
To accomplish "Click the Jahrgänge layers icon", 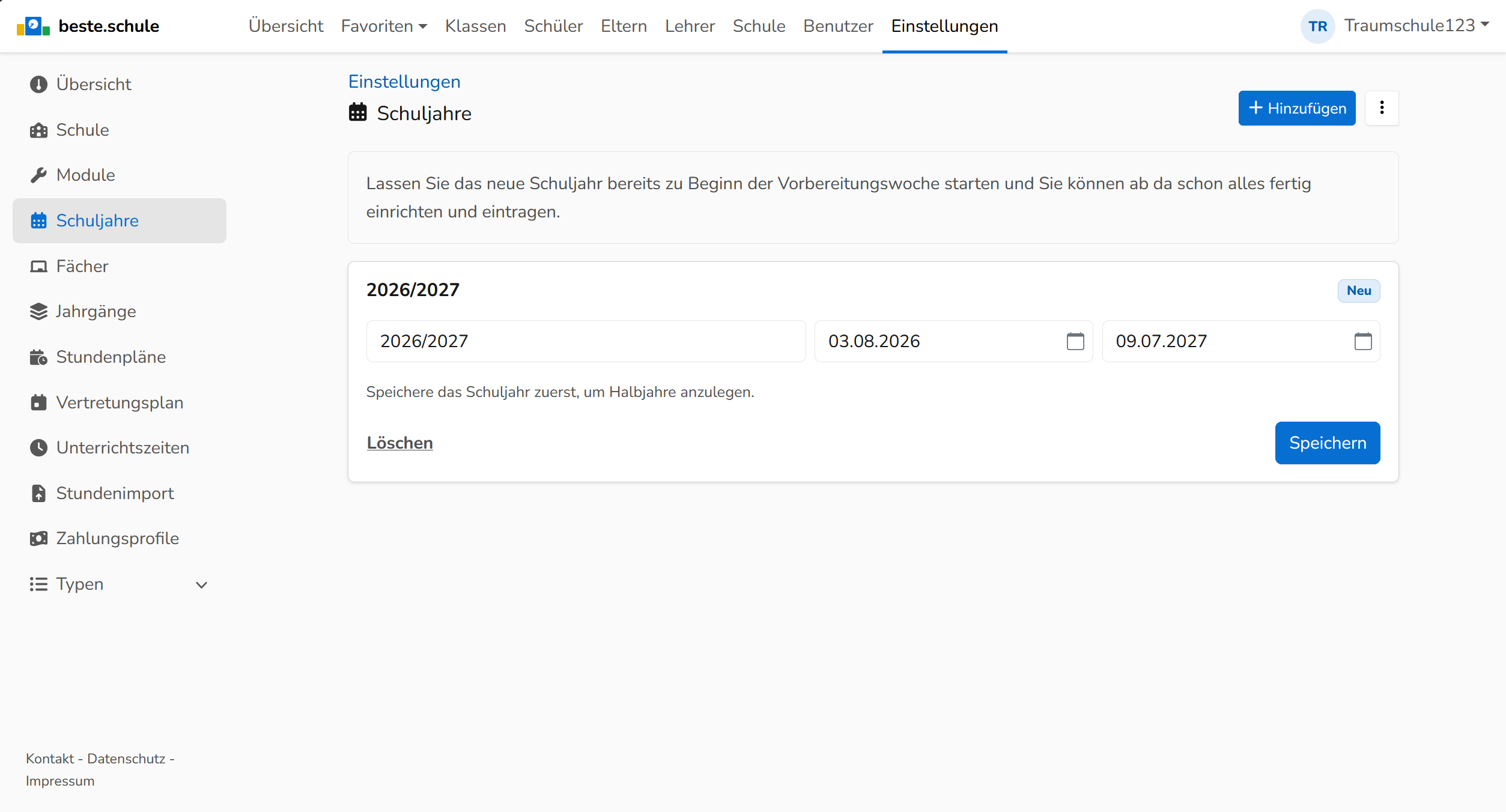I will coord(38,312).
